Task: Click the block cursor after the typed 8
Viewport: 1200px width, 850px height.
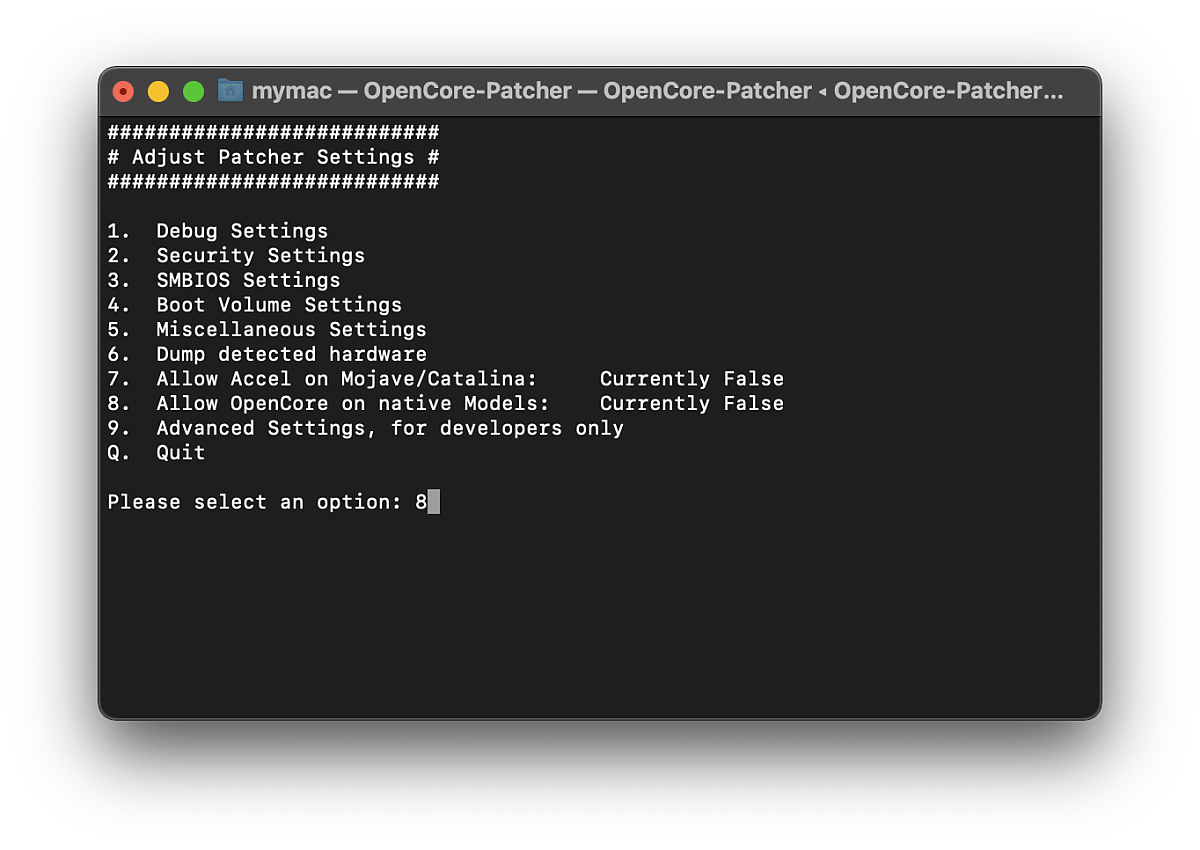Action: click(x=434, y=502)
